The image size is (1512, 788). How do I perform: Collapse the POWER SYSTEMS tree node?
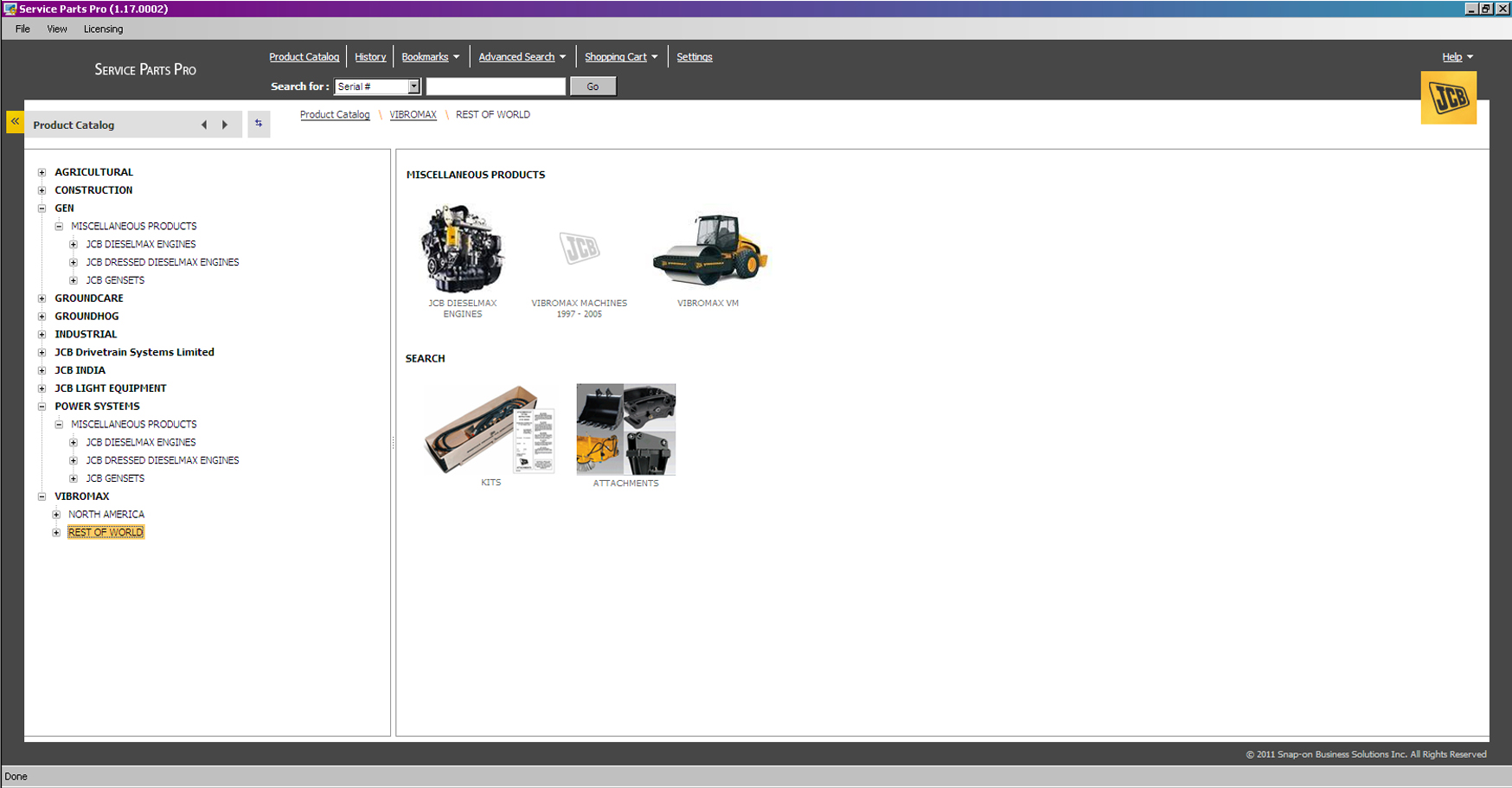click(42, 407)
